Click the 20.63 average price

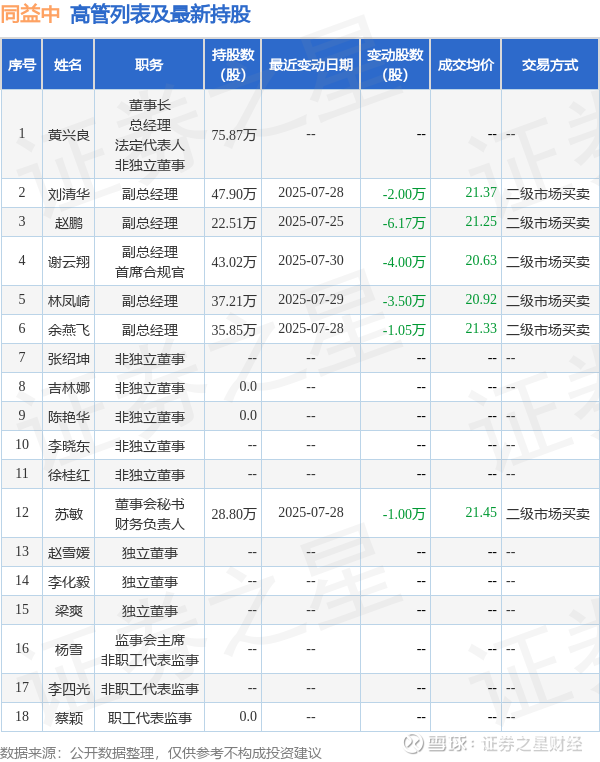[x=481, y=260]
